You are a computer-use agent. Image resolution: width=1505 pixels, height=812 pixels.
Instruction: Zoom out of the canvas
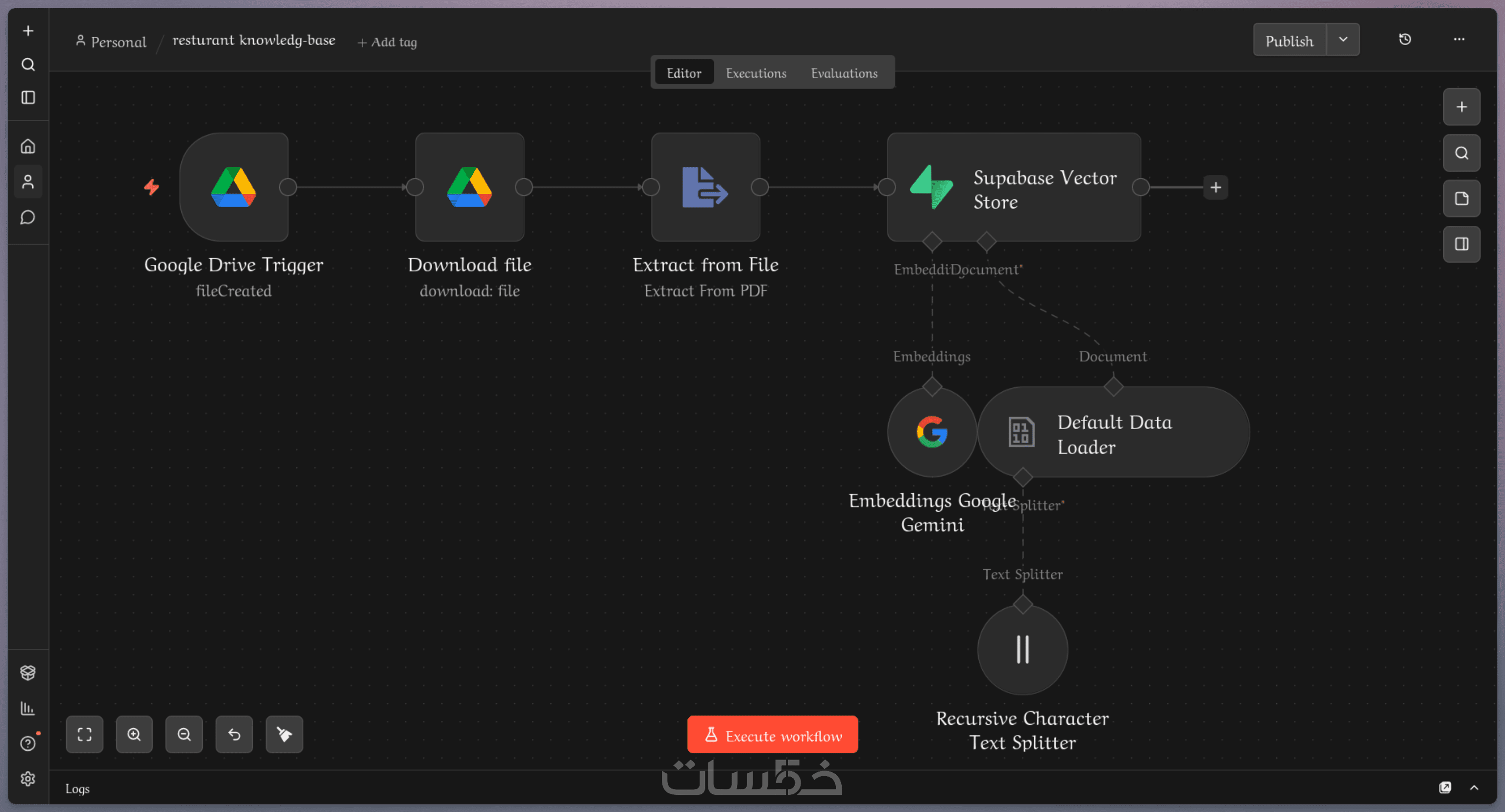click(x=184, y=734)
